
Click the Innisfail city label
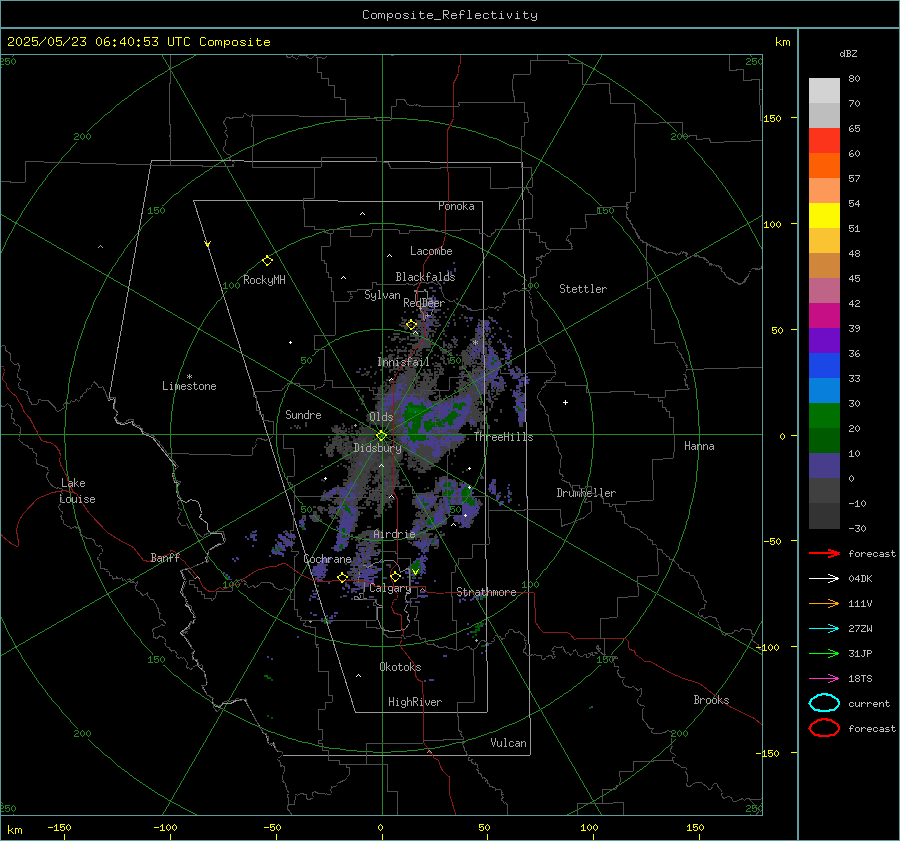[403, 362]
